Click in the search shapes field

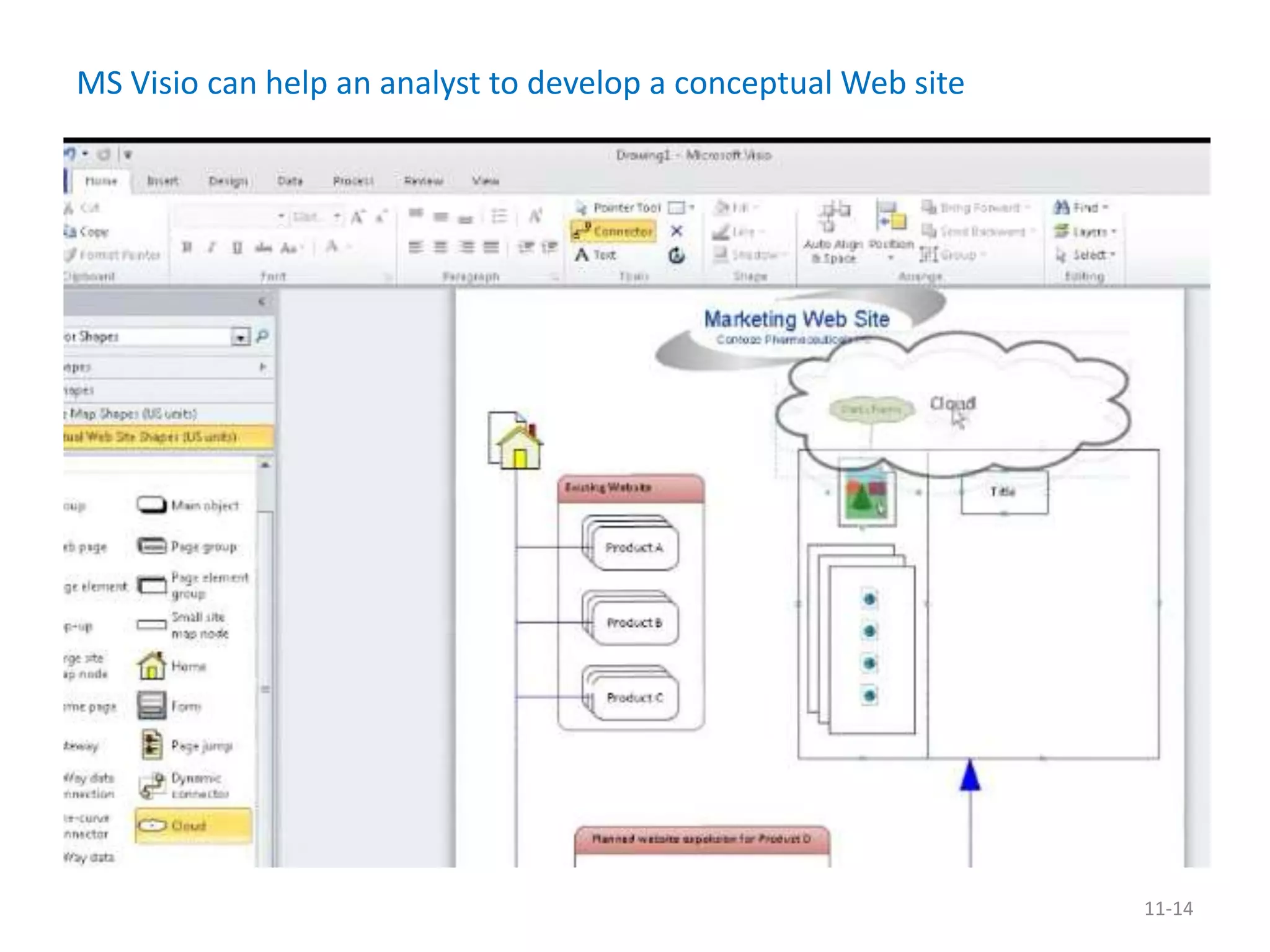(148, 337)
